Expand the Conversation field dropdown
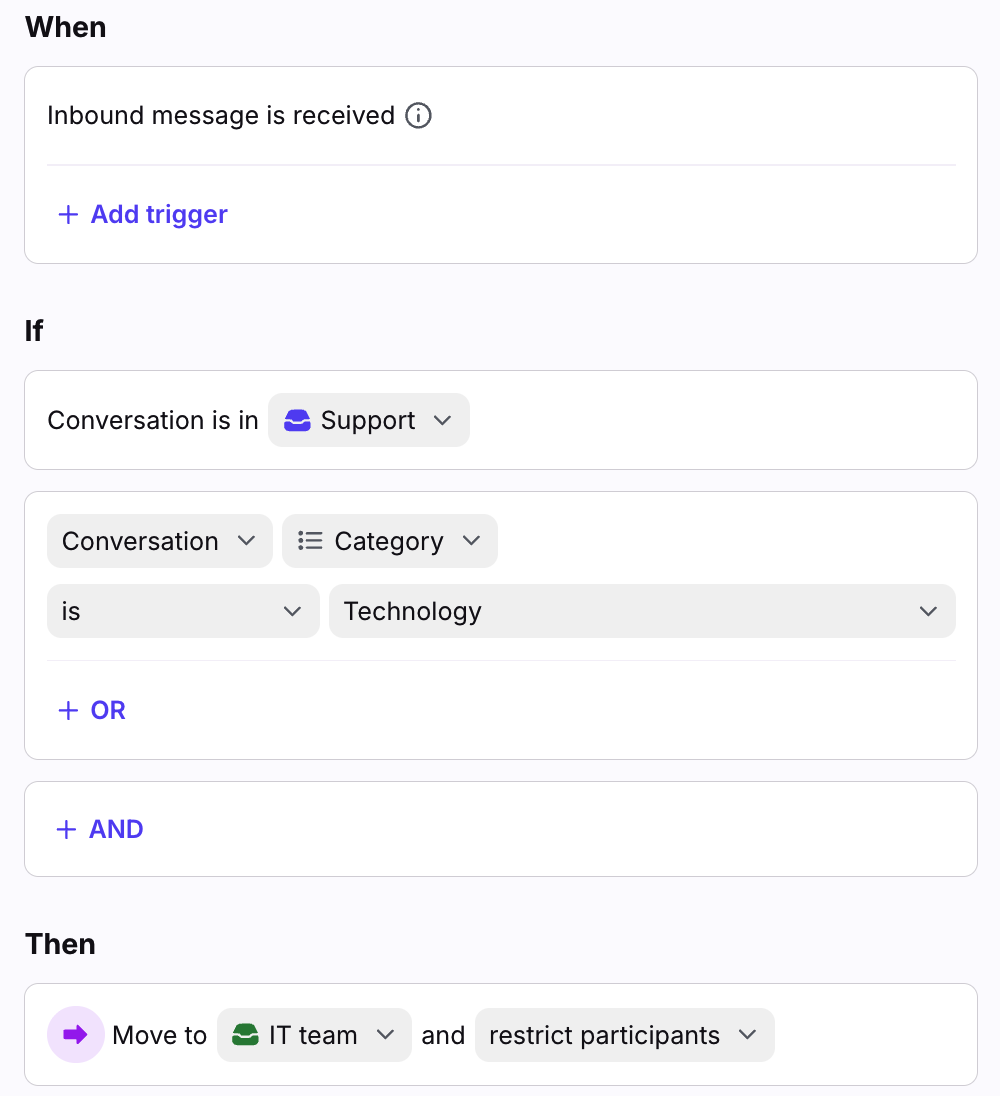 159,541
